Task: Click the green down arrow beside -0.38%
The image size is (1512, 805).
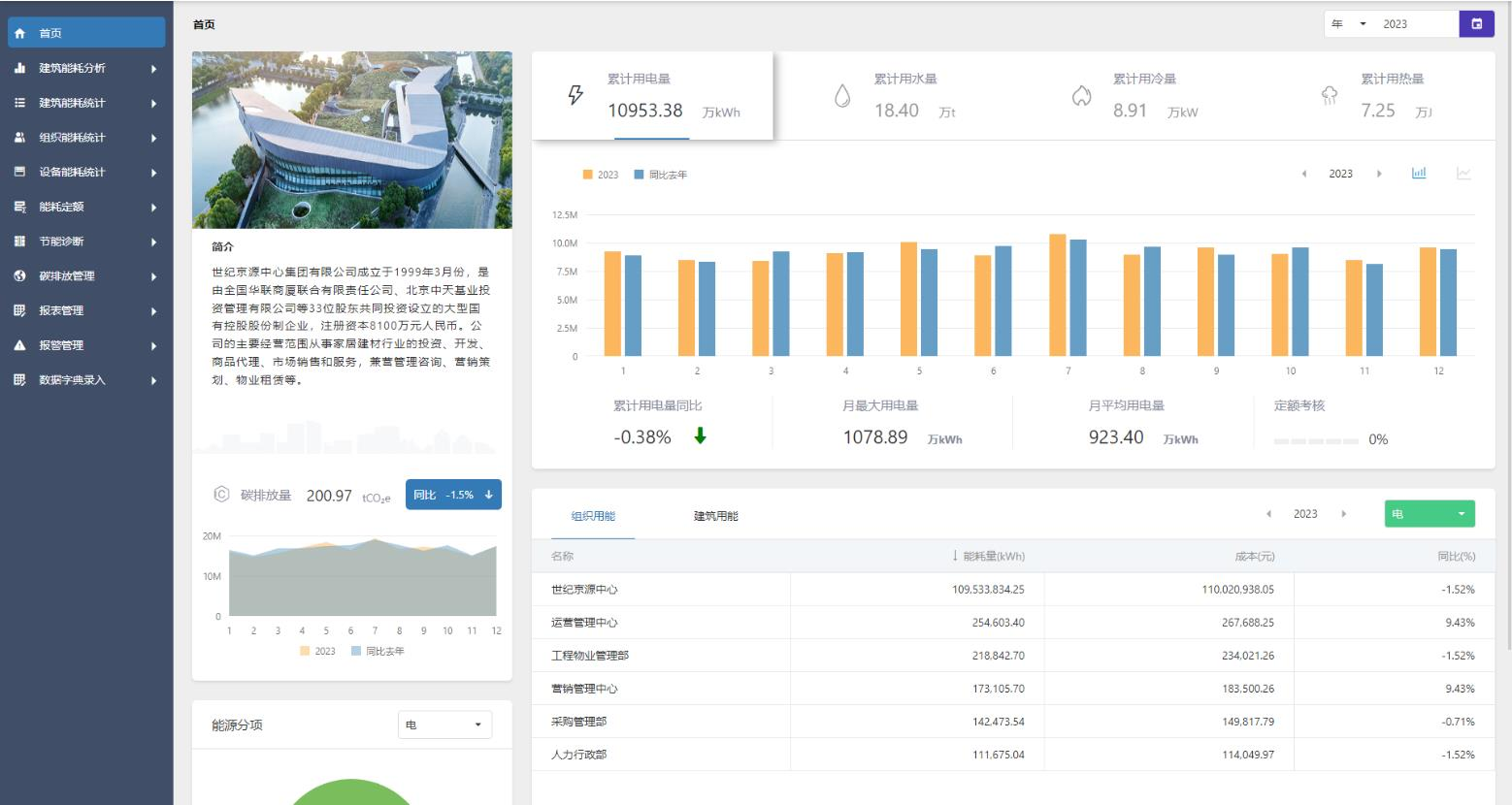Action: click(x=700, y=436)
